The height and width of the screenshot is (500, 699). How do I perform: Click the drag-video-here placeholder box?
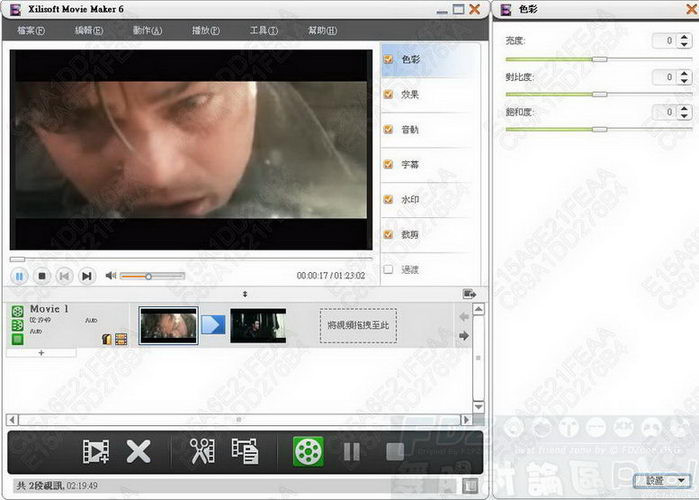coord(358,325)
